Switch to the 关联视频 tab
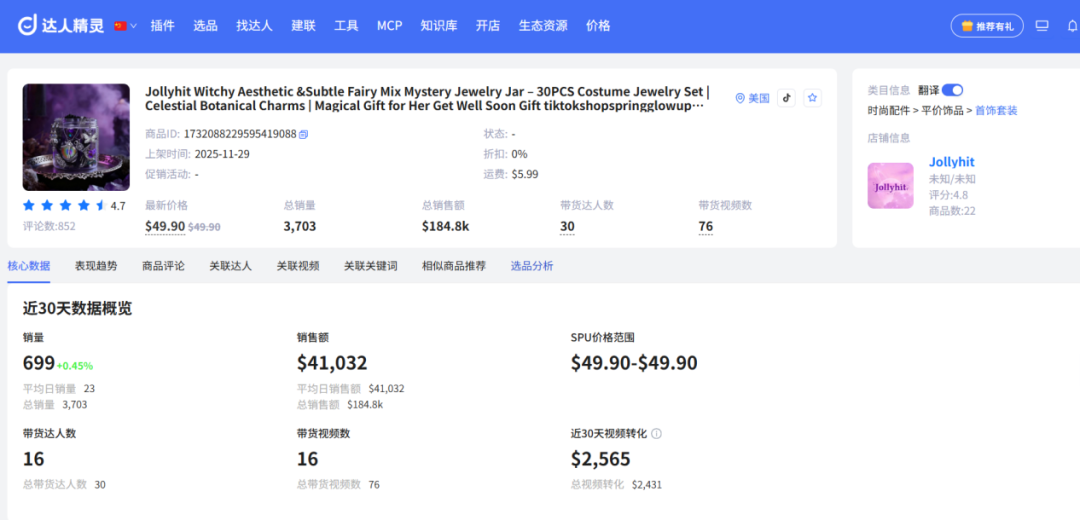 coord(298,266)
